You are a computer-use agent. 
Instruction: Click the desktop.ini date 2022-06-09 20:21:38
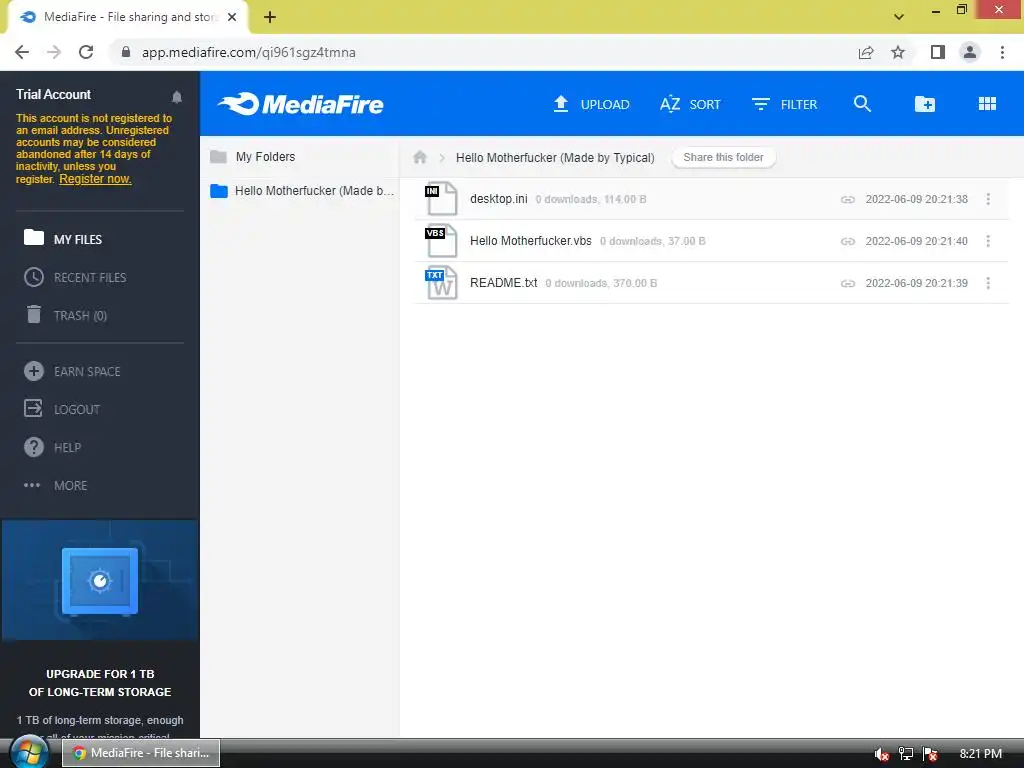916,199
